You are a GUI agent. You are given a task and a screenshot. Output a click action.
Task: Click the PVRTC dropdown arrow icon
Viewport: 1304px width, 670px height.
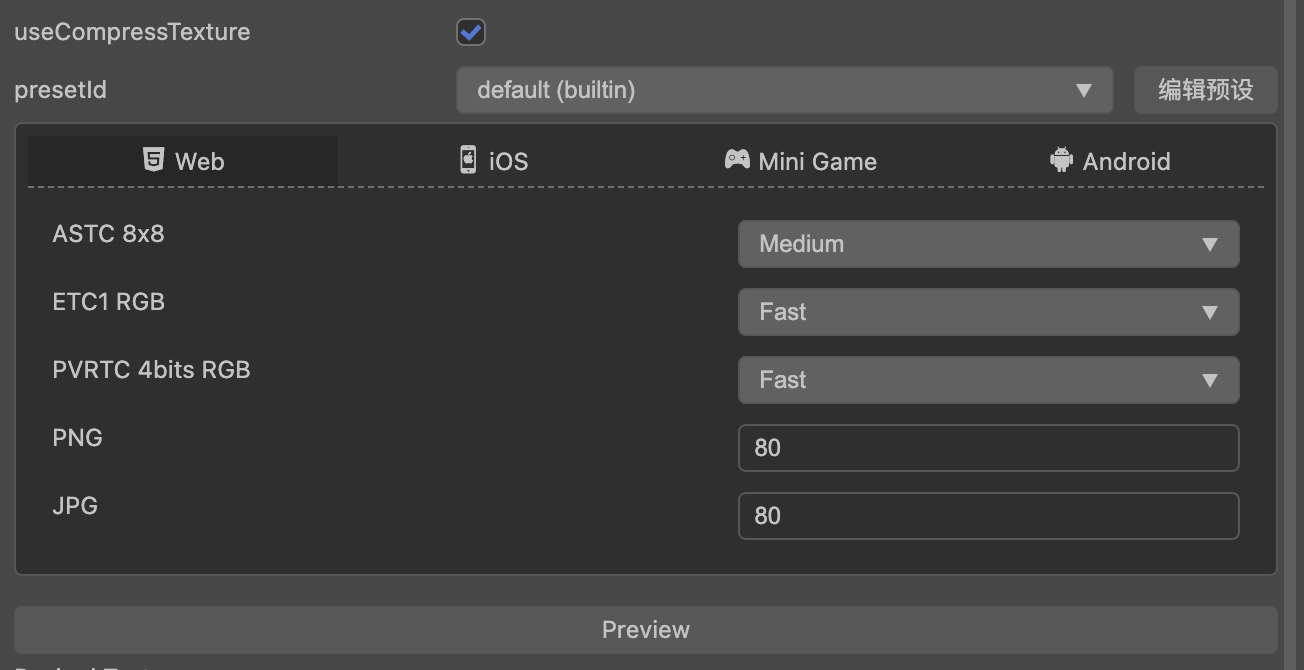point(1210,380)
